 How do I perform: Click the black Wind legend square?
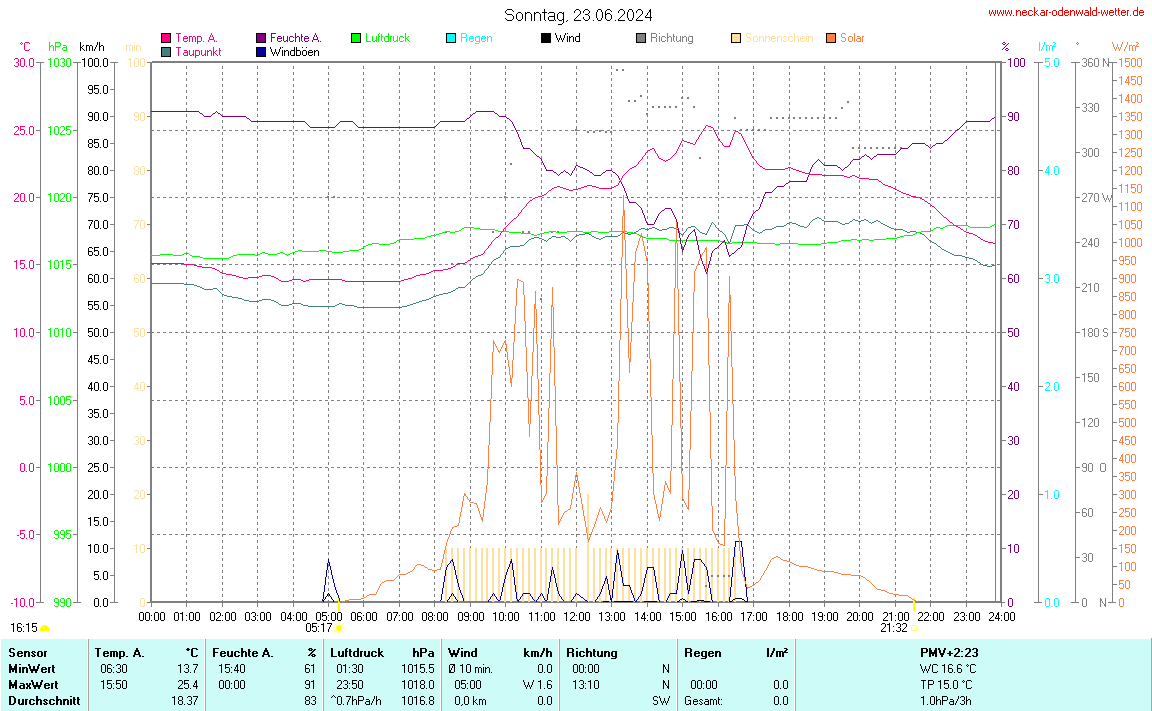[546, 38]
